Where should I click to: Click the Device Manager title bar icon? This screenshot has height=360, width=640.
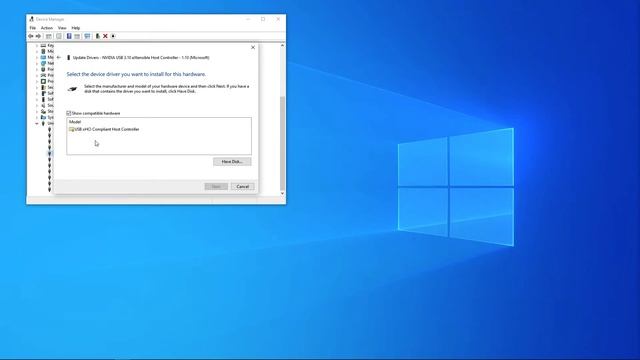tap(31, 19)
